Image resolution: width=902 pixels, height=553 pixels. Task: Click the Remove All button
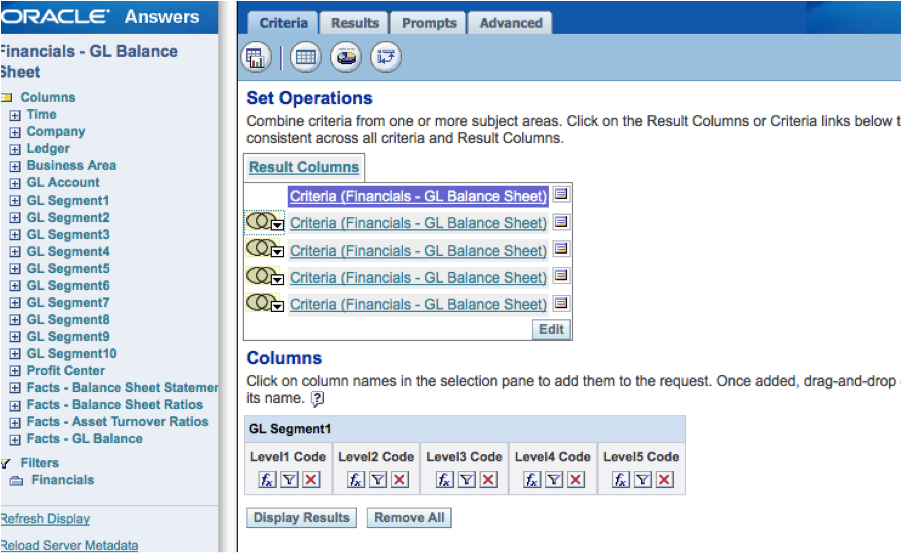[409, 518]
